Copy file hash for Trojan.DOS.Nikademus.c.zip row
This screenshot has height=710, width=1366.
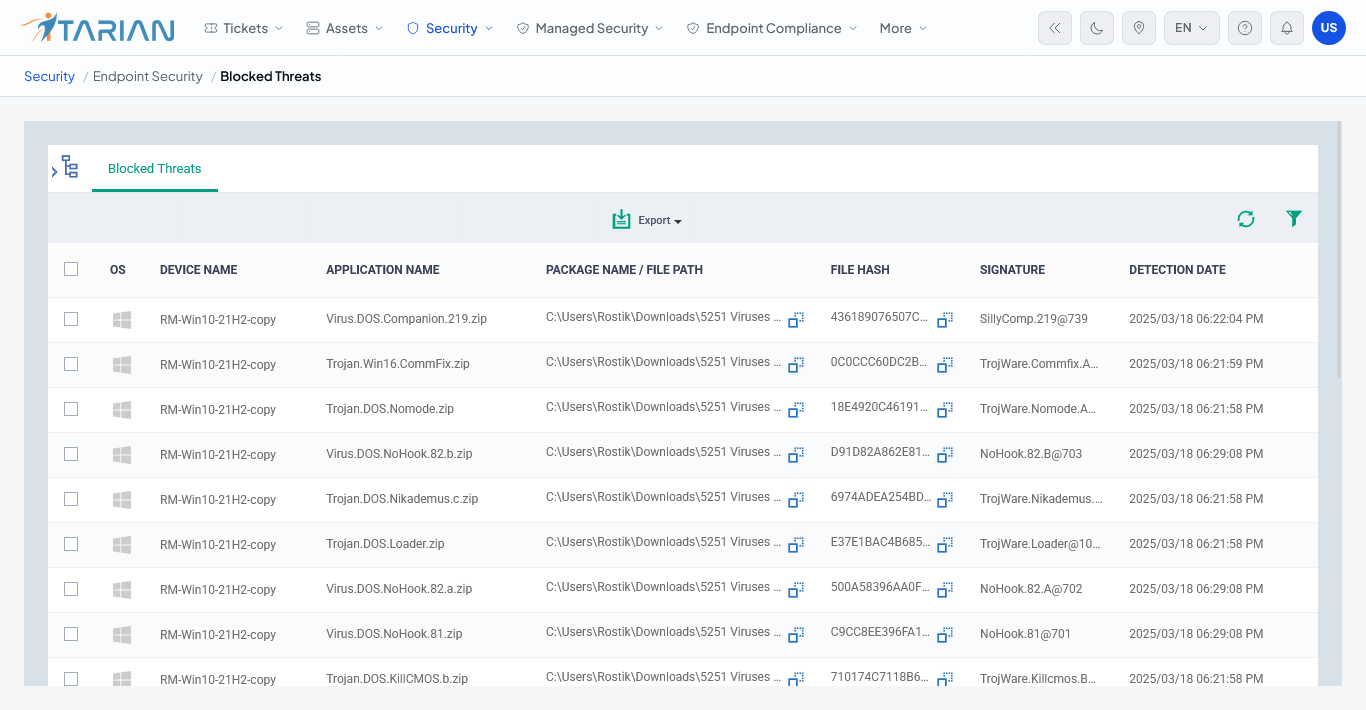point(945,499)
